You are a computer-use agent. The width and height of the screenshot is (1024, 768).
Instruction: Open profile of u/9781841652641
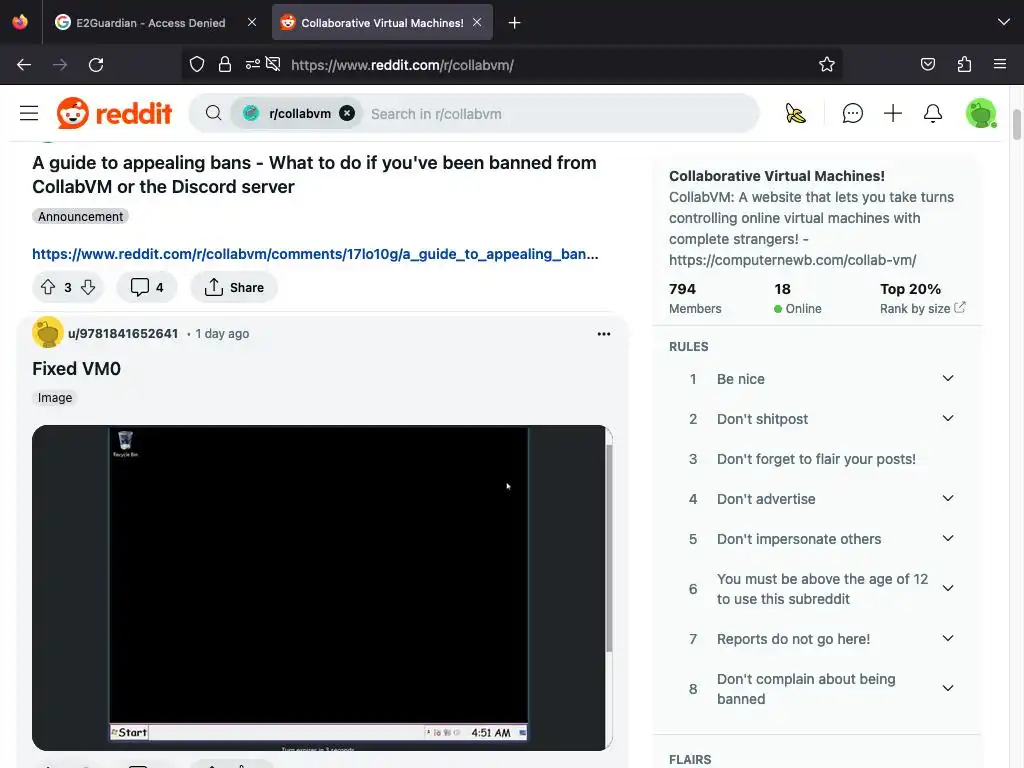[x=123, y=333]
